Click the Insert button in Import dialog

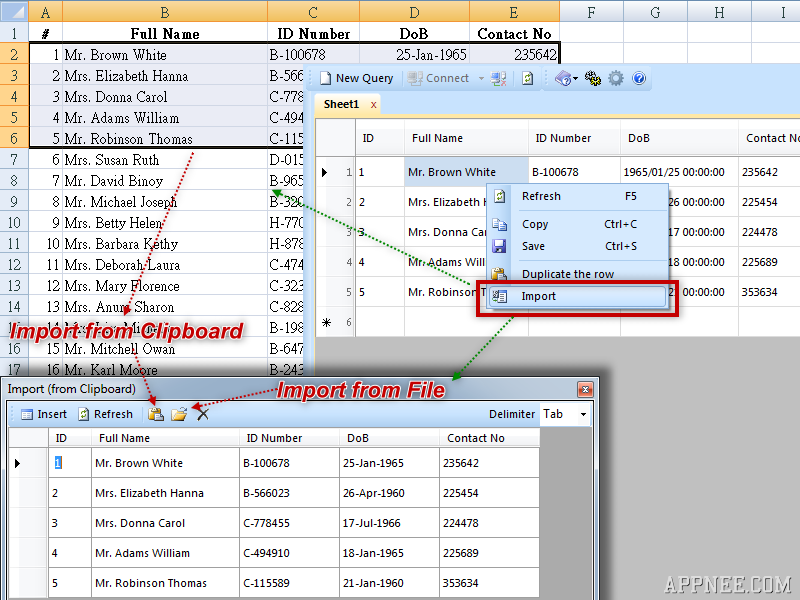coord(44,414)
